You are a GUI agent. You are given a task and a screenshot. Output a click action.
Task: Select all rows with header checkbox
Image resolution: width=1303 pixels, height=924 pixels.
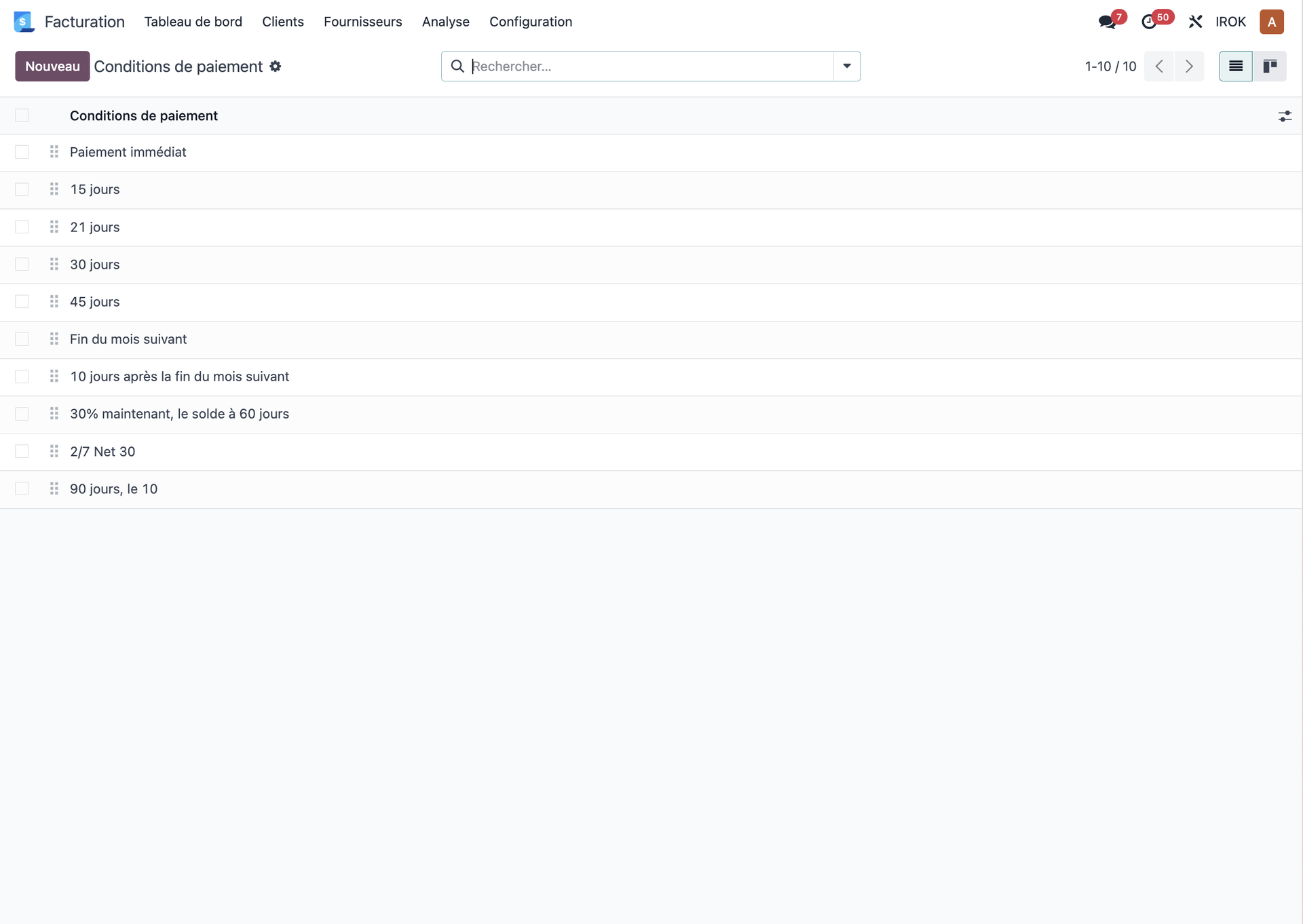tap(22, 115)
